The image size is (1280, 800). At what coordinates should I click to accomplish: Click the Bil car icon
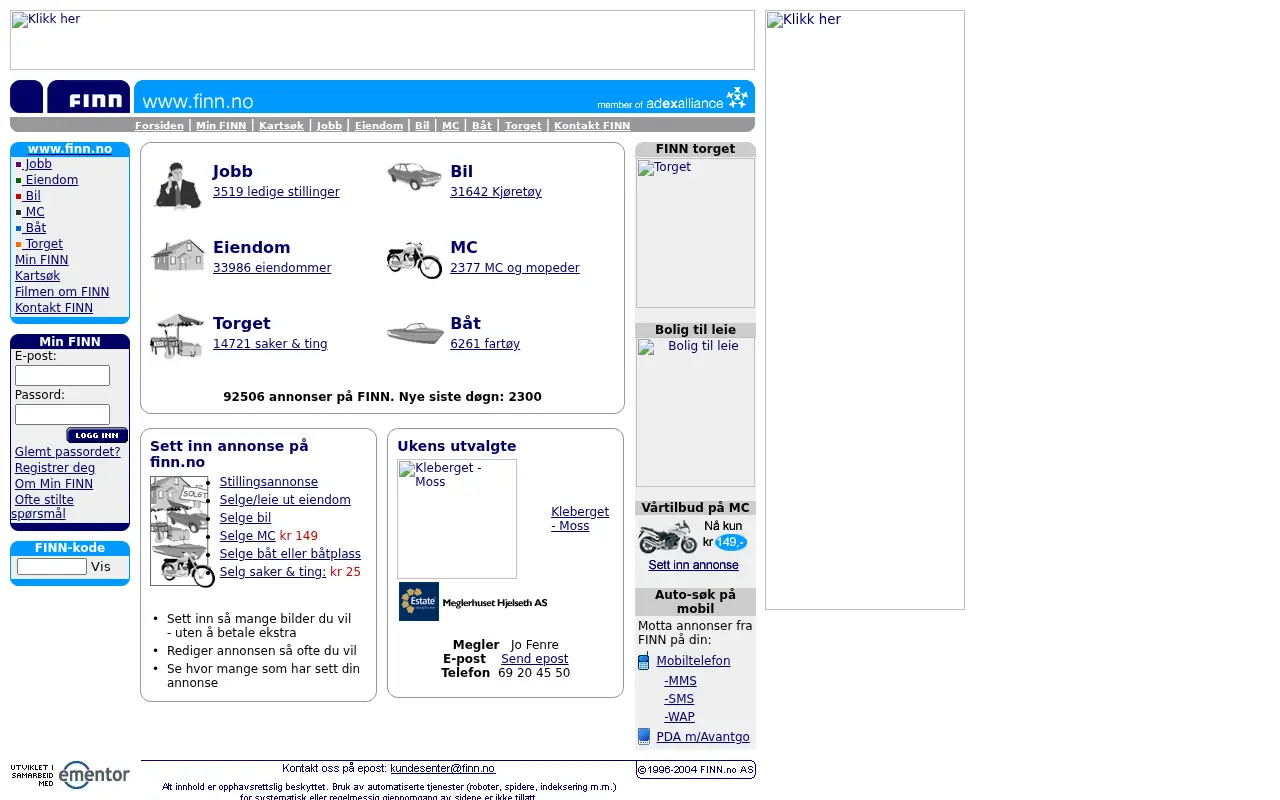click(x=414, y=176)
